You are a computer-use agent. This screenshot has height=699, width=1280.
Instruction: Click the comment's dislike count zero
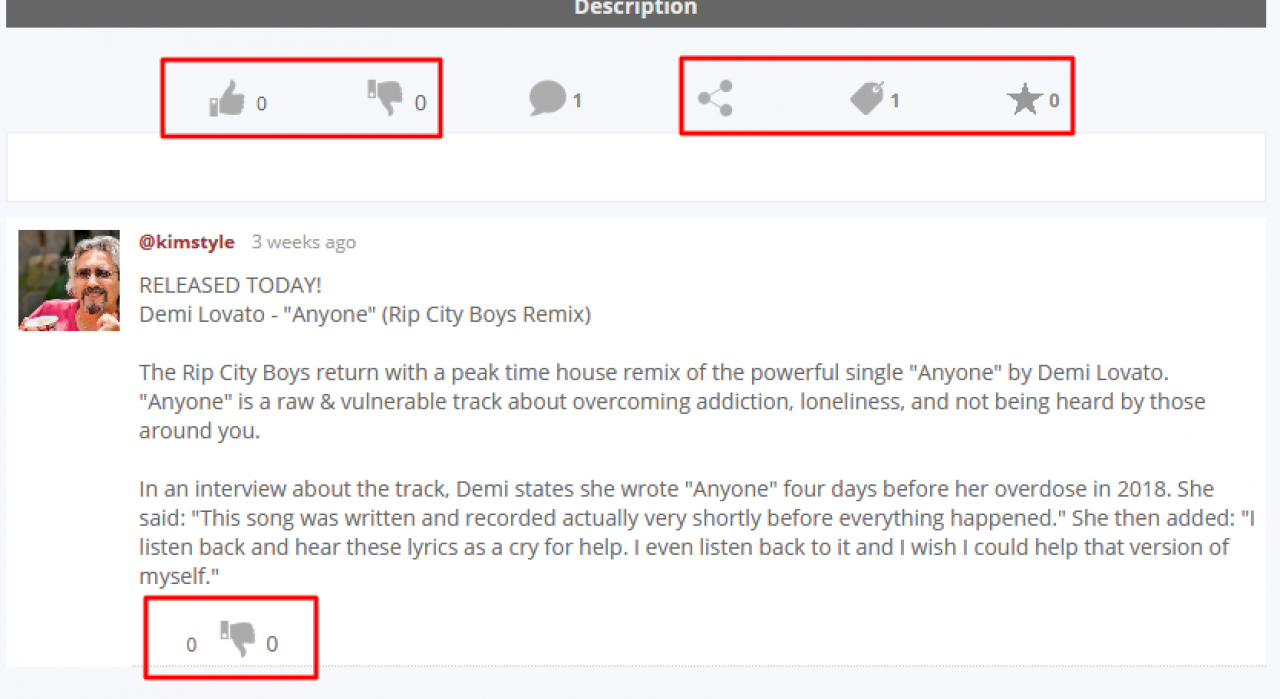click(x=272, y=644)
